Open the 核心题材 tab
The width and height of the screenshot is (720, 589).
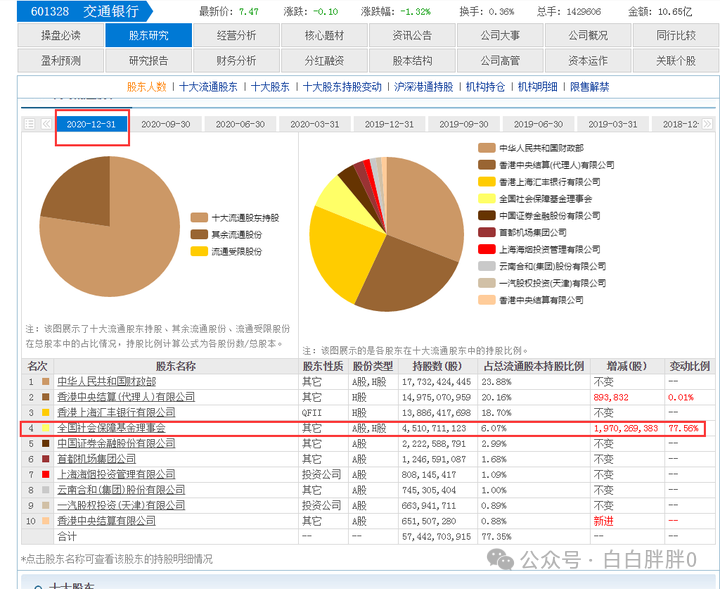pos(324,35)
